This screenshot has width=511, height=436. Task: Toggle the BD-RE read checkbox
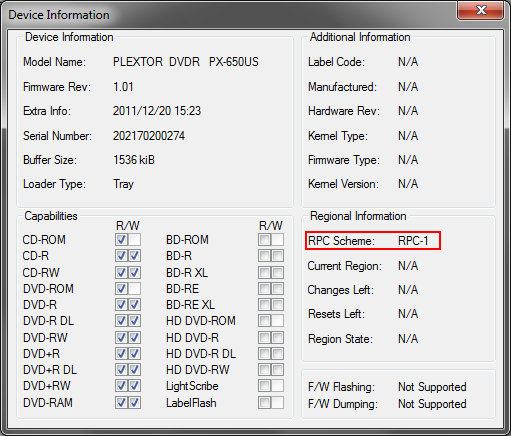(264, 288)
